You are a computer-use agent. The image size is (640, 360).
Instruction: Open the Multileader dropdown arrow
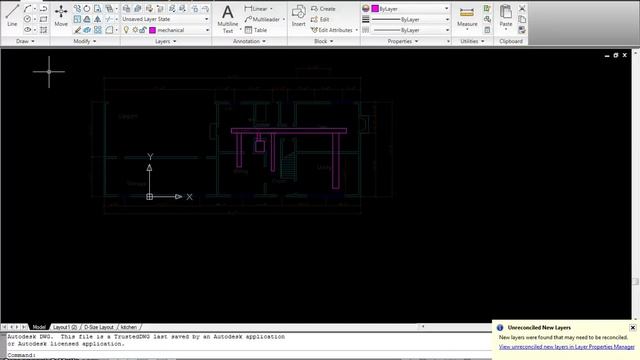click(x=284, y=19)
